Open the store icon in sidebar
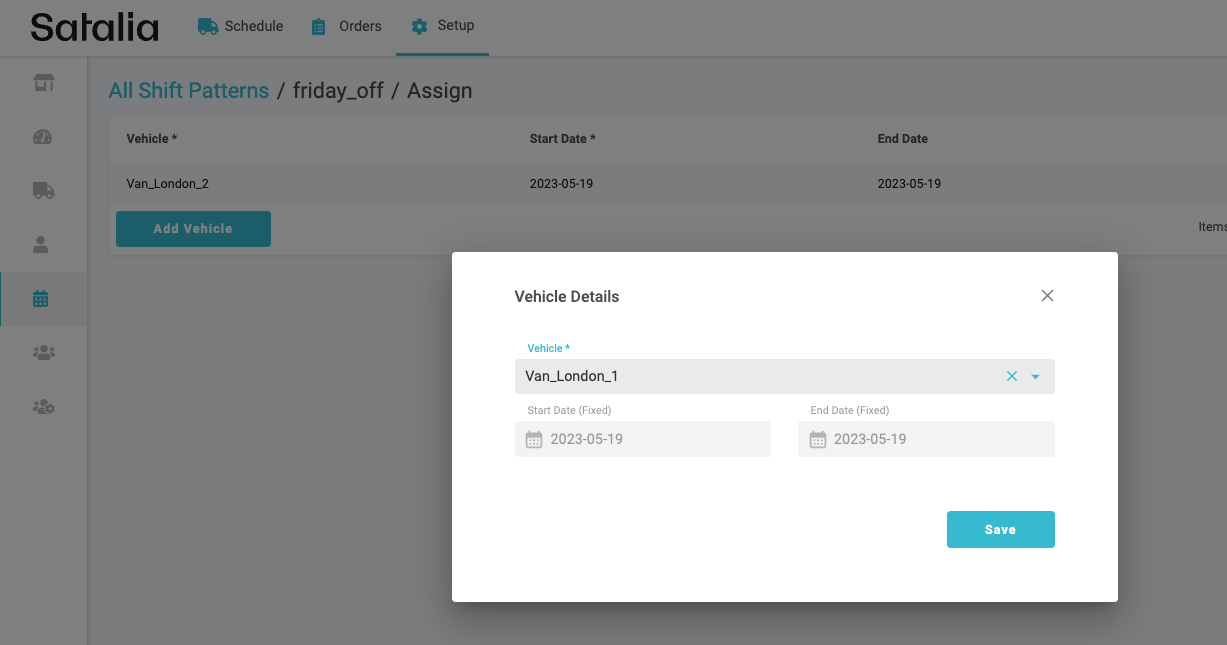 coord(43,83)
